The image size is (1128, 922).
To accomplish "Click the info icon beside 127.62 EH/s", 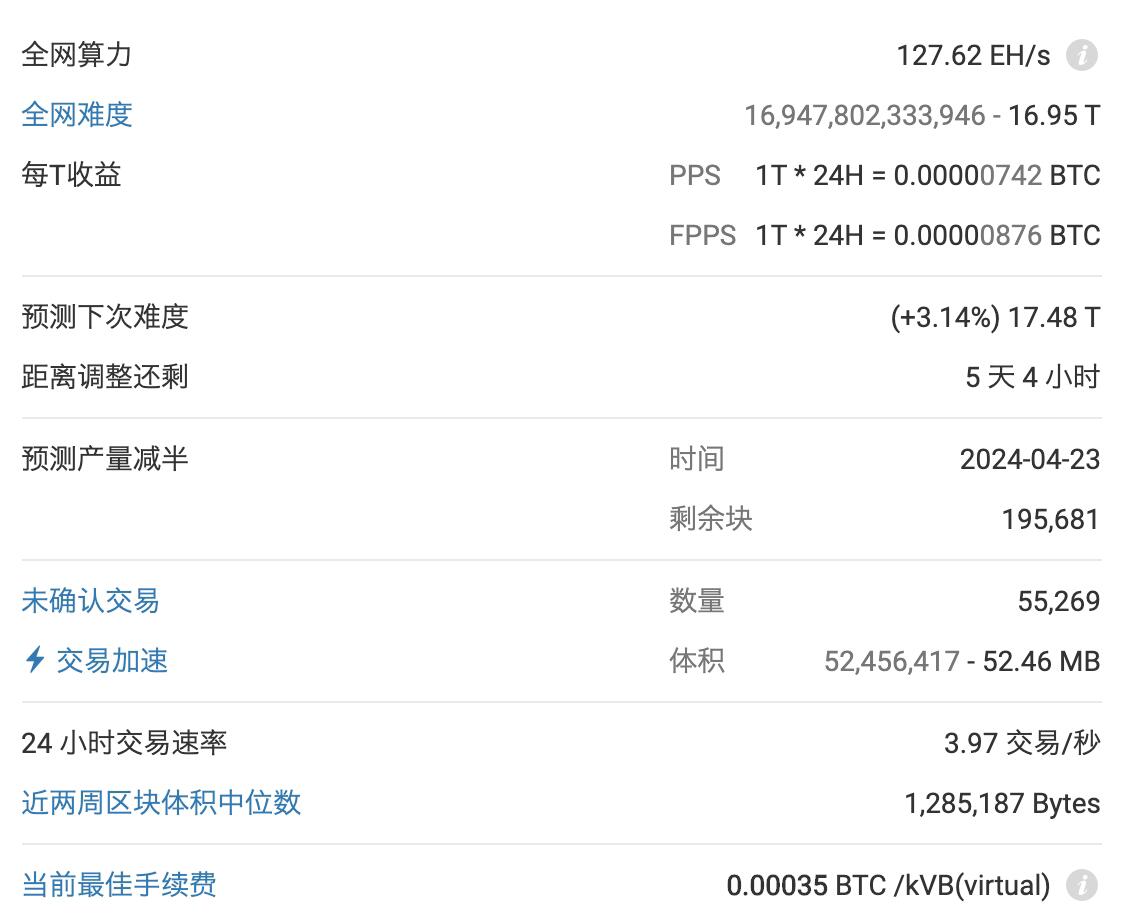I will pos(1080,56).
